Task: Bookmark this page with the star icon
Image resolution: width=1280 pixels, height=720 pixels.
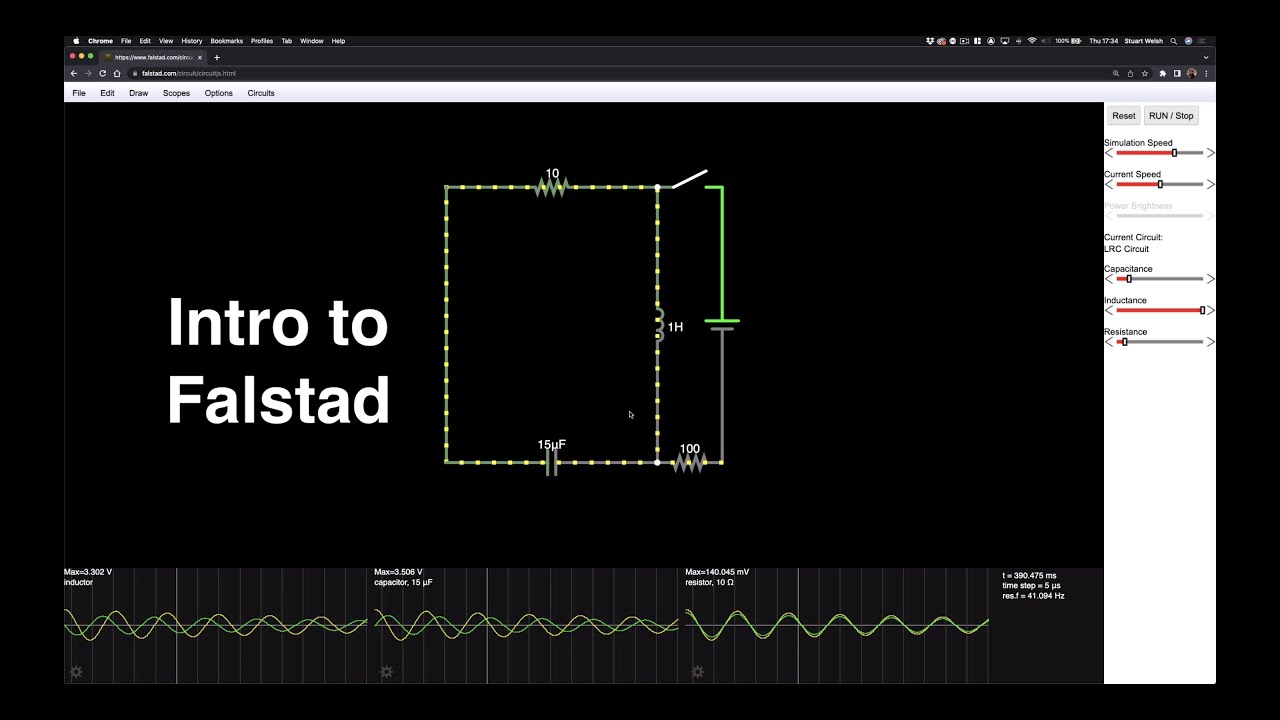Action: click(1145, 73)
